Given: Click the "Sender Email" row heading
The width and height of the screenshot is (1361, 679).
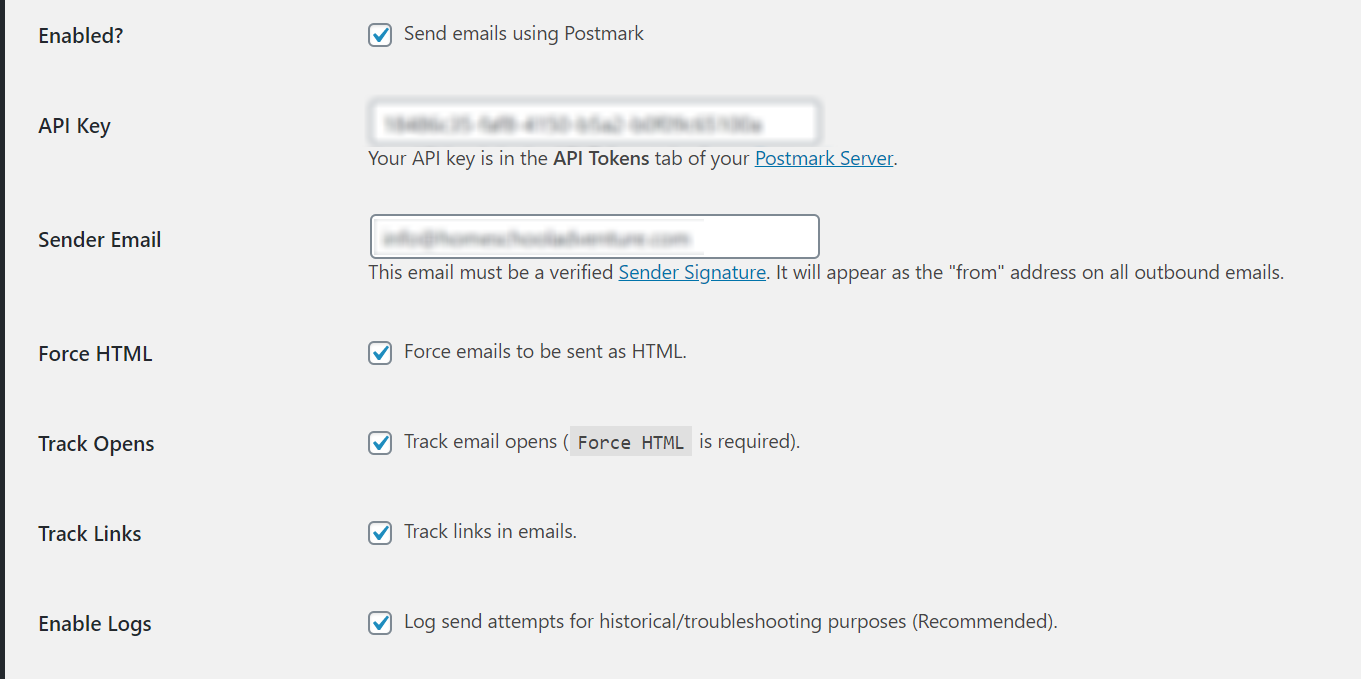Looking at the screenshot, I should tap(99, 240).
